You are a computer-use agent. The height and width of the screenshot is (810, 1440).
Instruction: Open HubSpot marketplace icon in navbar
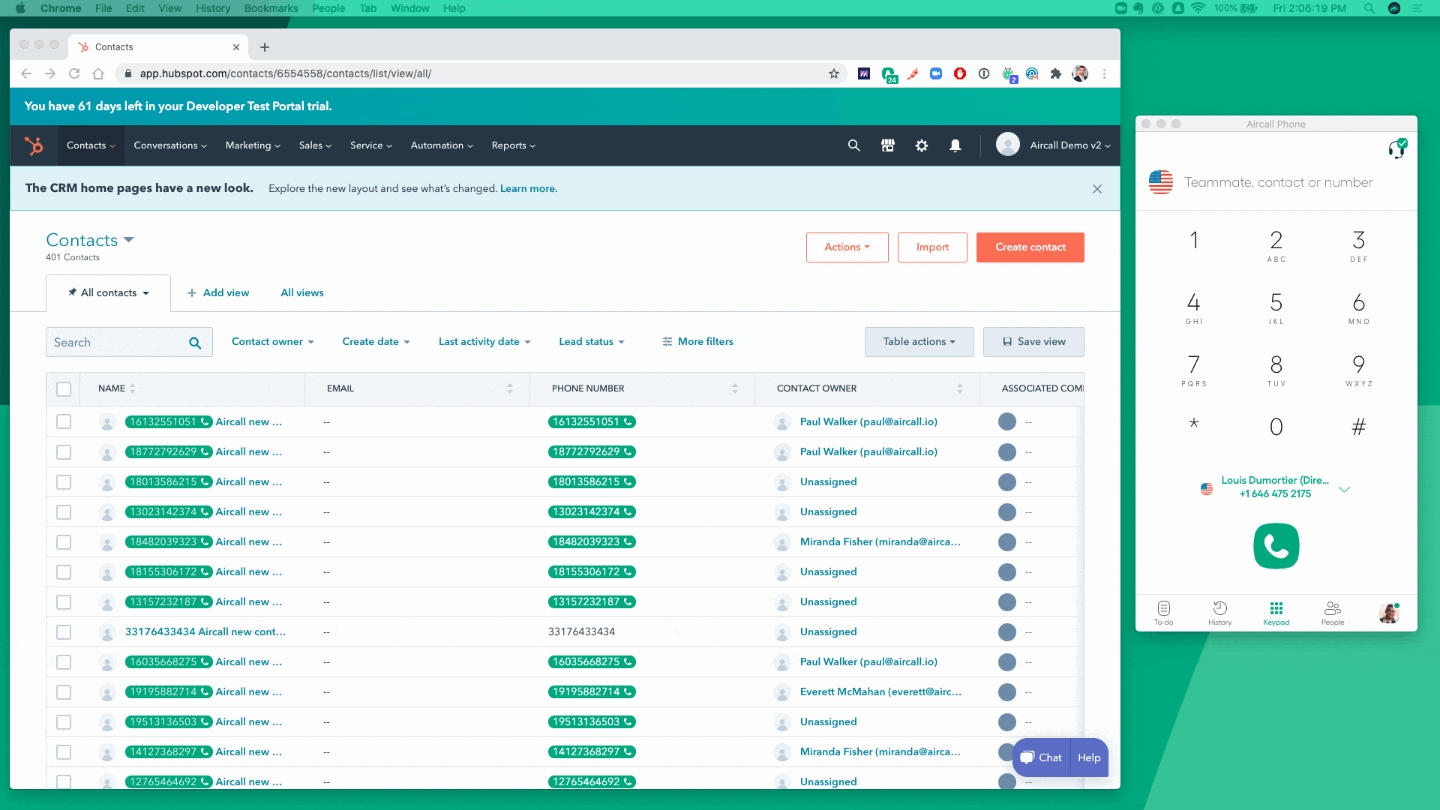tap(887, 145)
